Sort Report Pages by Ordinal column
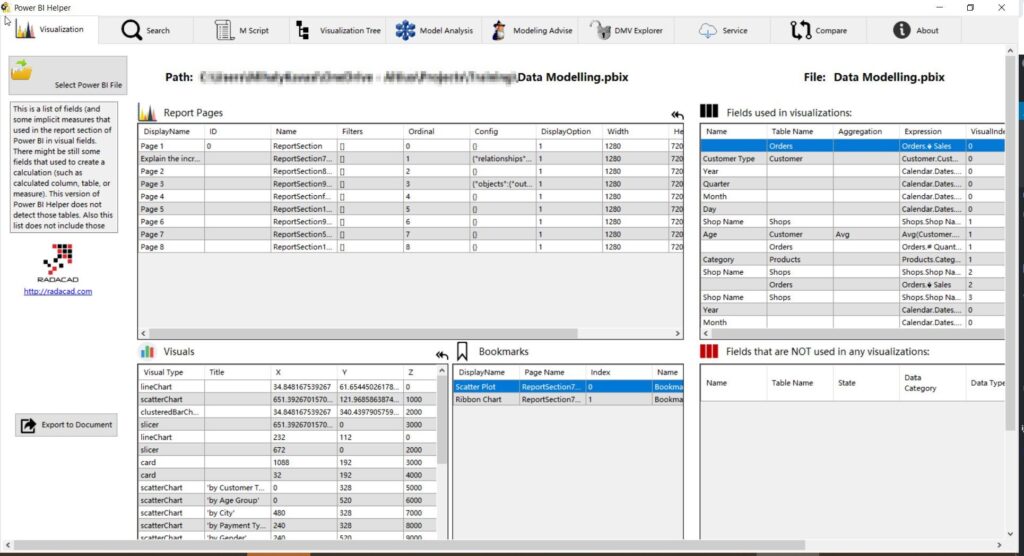 click(436, 131)
